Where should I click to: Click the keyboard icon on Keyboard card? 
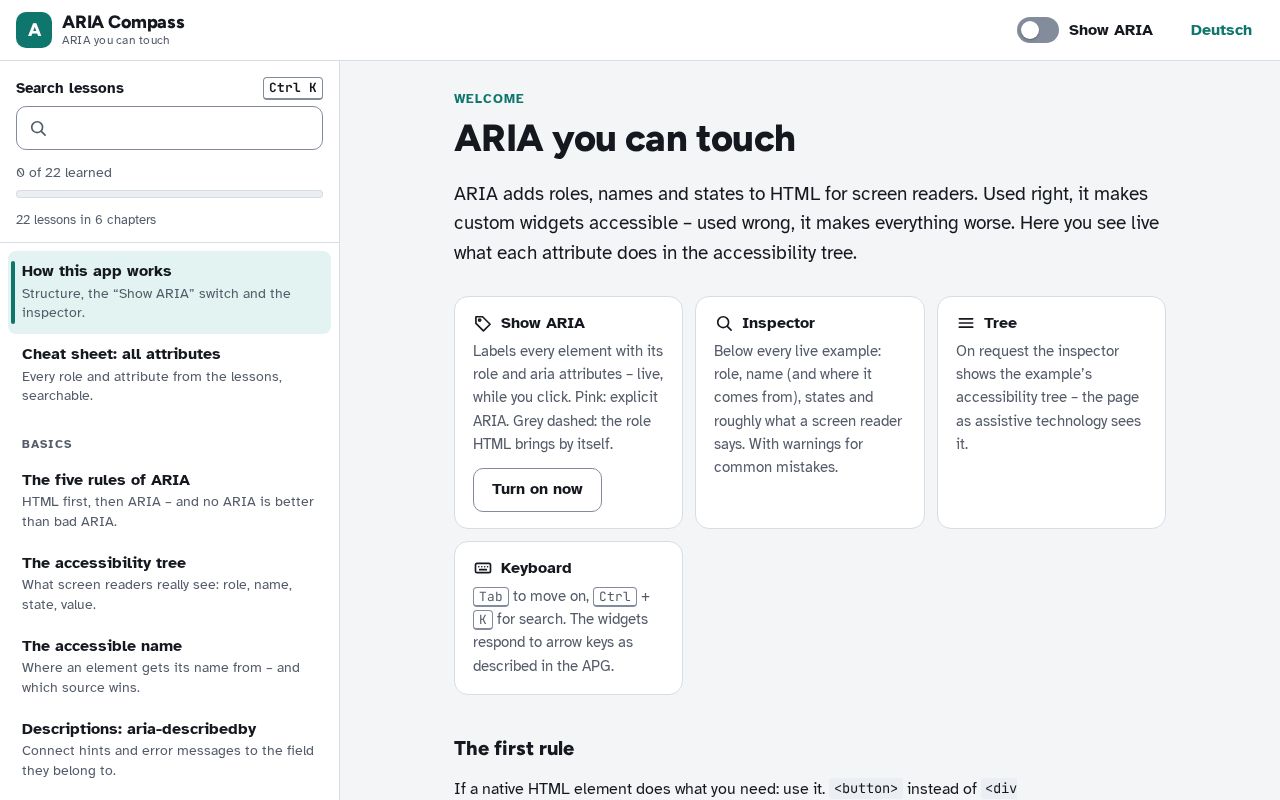tap(483, 568)
